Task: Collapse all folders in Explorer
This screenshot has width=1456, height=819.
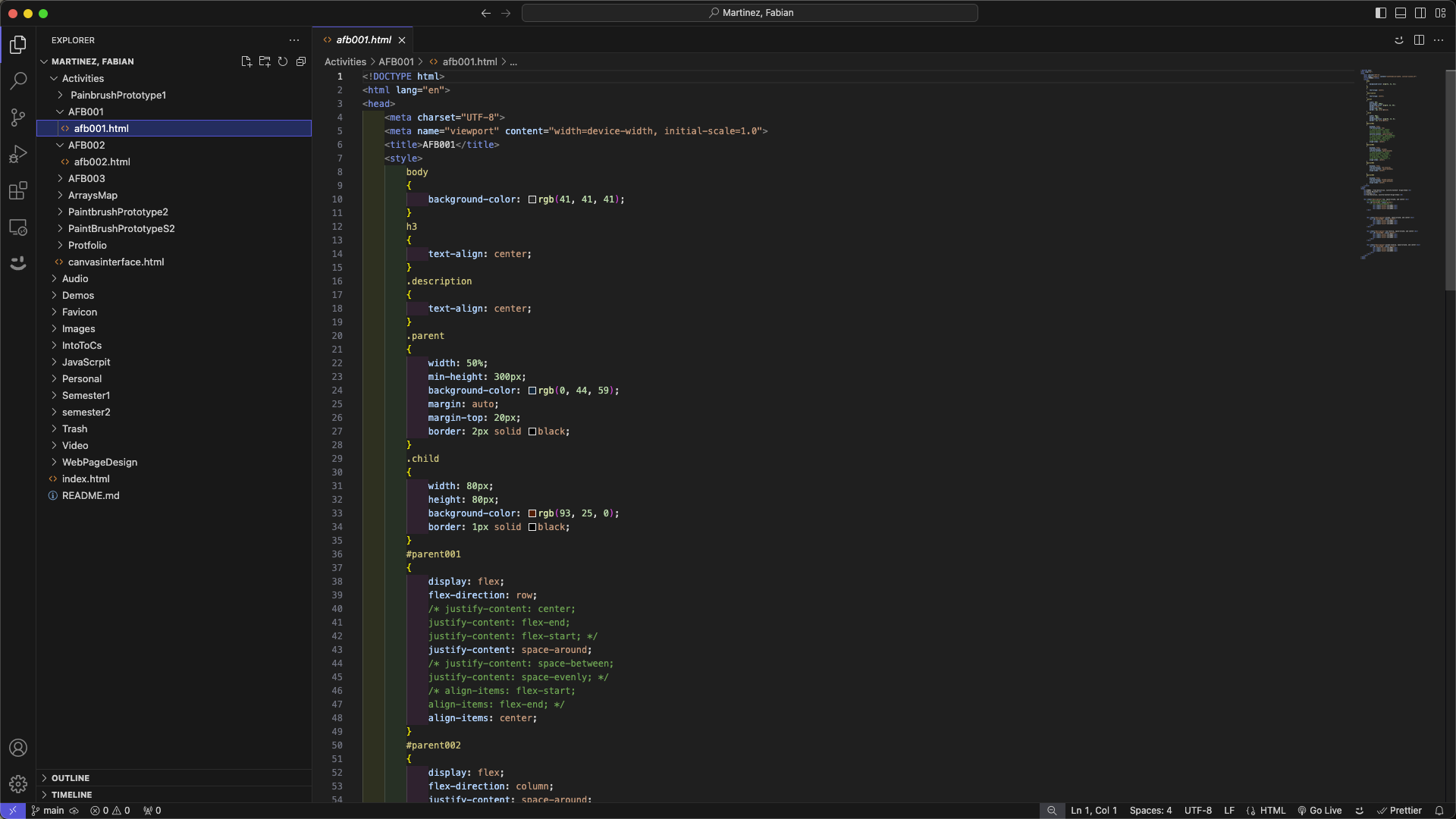Action: click(x=301, y=61)
